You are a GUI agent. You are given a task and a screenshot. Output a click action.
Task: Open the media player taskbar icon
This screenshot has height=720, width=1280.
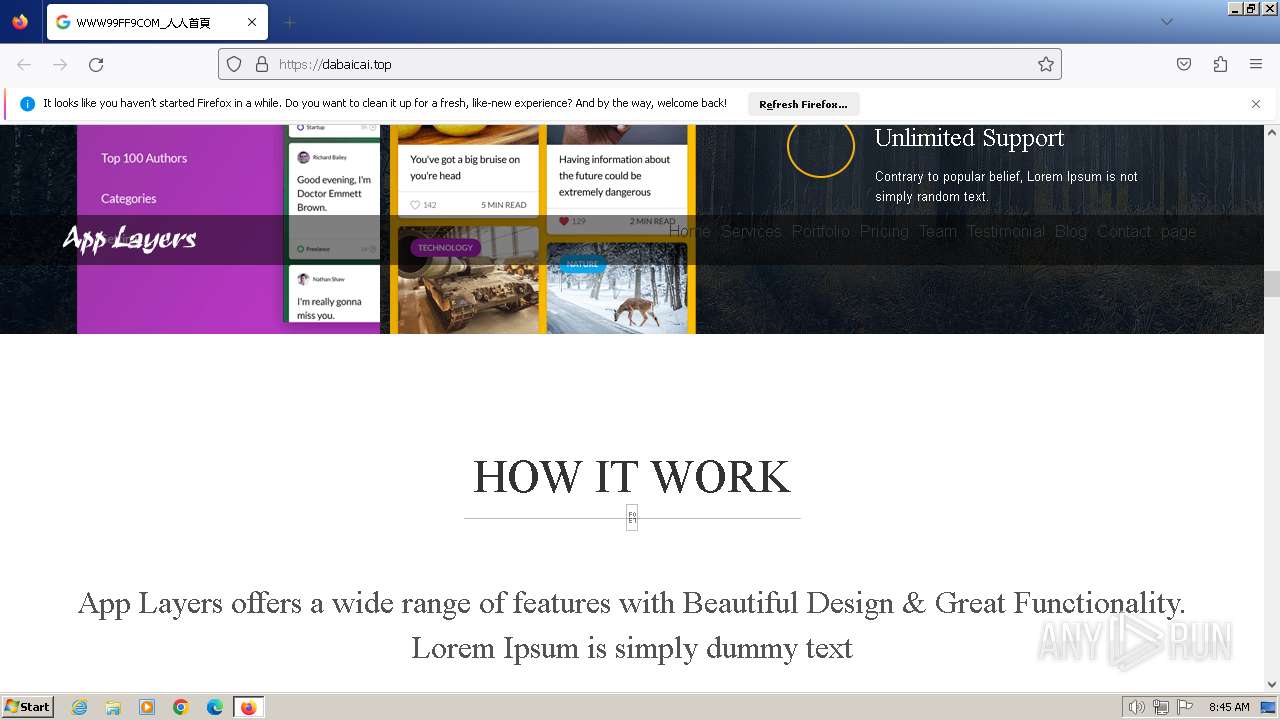point(147,707)
